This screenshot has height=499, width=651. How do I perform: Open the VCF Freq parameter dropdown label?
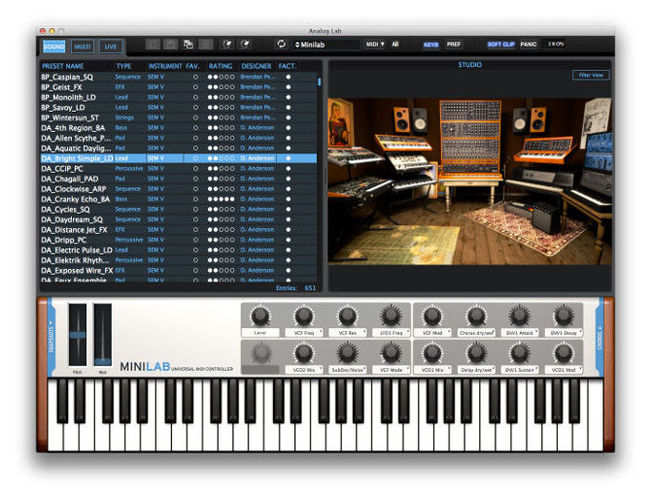(304, 333)
